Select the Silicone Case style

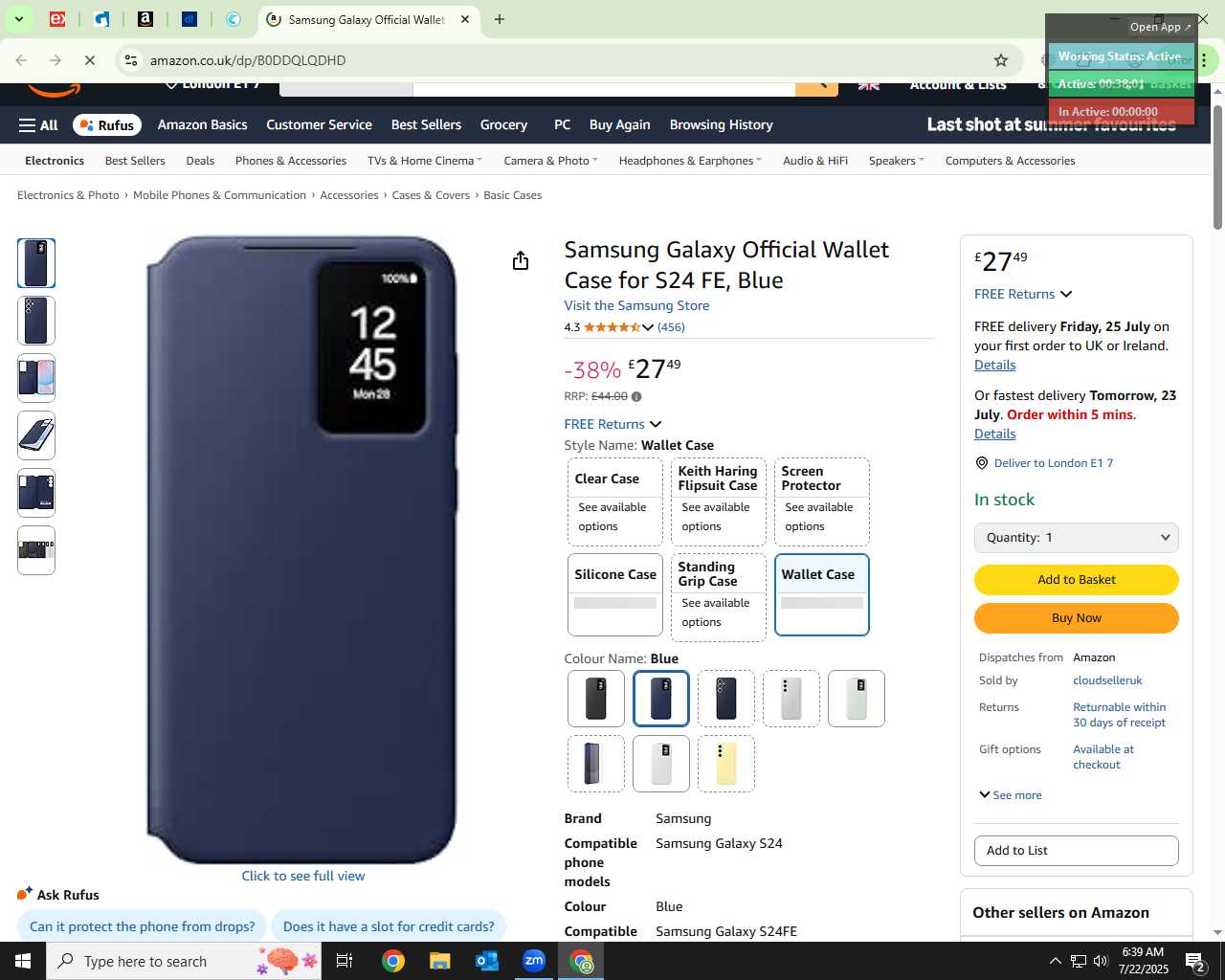[614, 594]
